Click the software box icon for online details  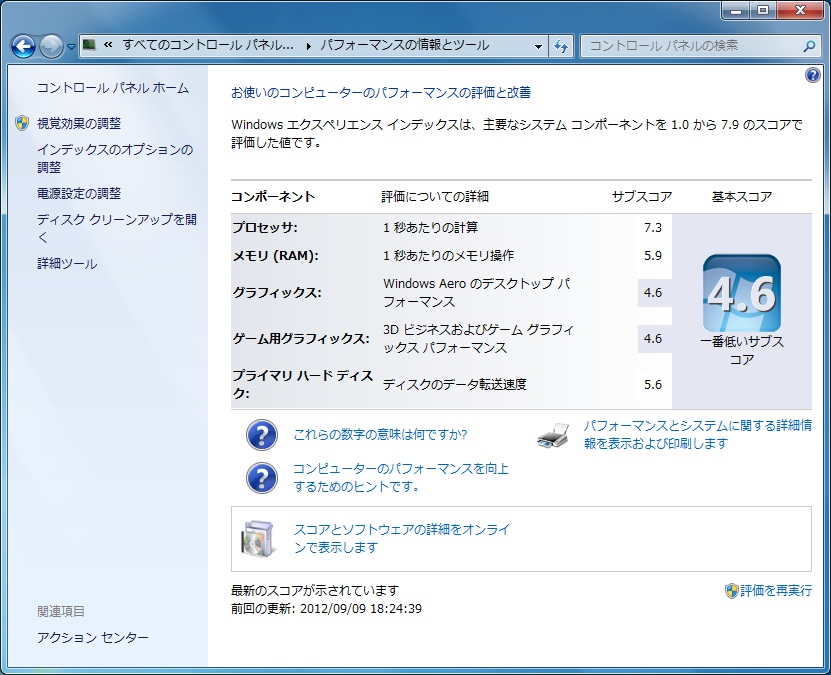(259, 539)
